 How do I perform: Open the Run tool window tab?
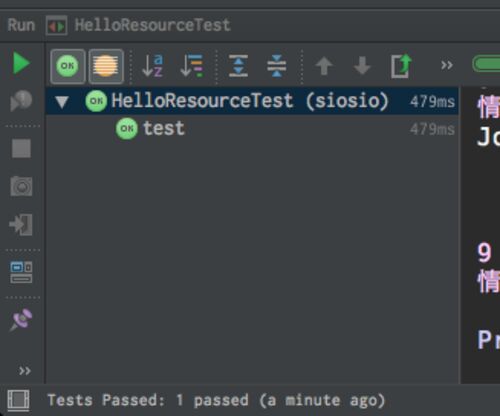(x=21, y=25)
